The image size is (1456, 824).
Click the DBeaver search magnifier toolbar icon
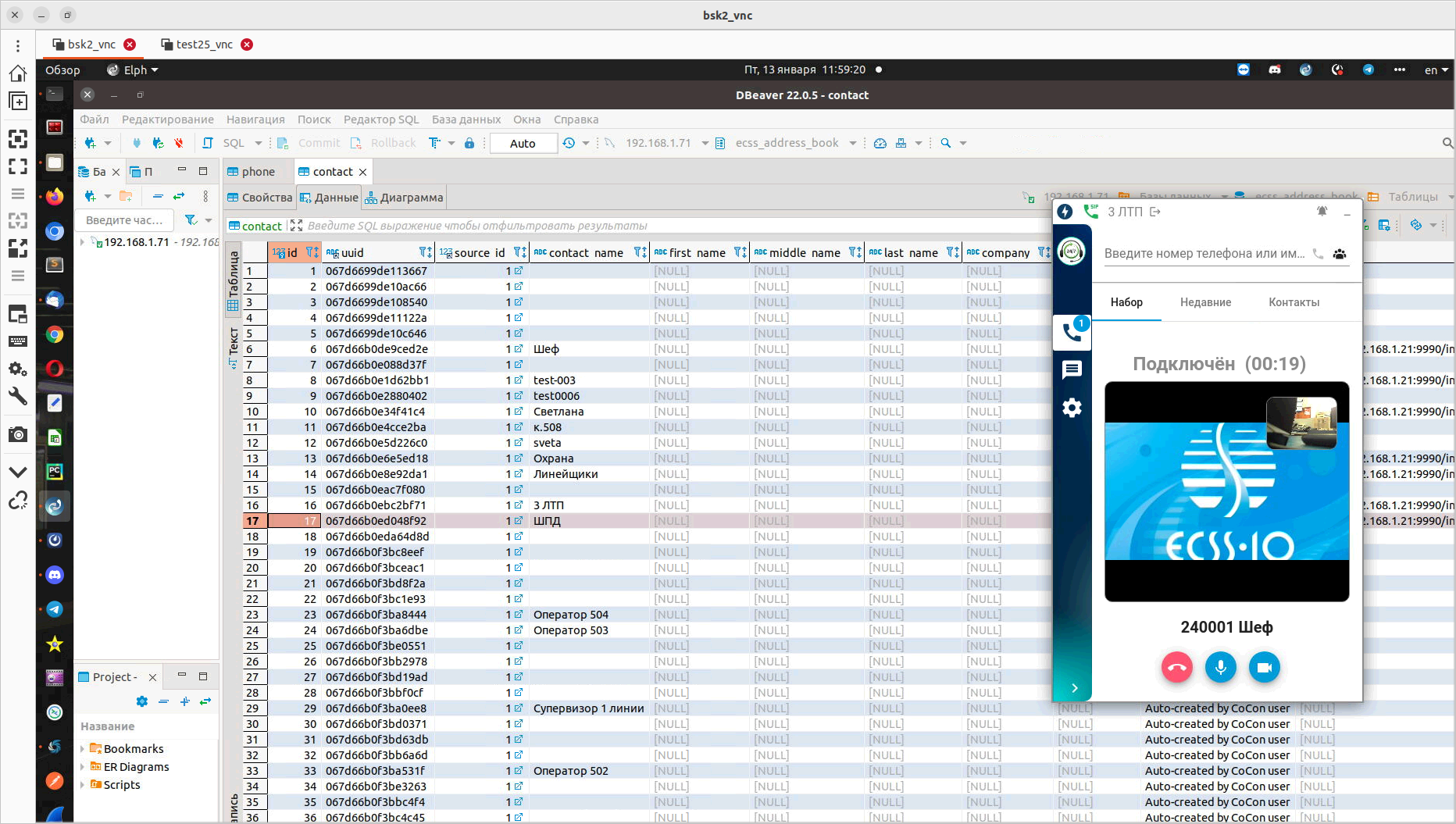point(946,143)
